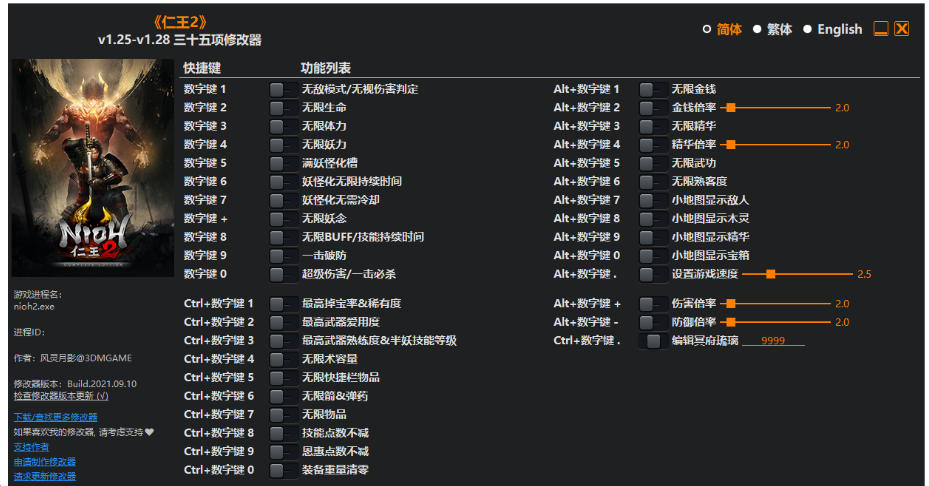Select 简体 language option

(722, 29)
